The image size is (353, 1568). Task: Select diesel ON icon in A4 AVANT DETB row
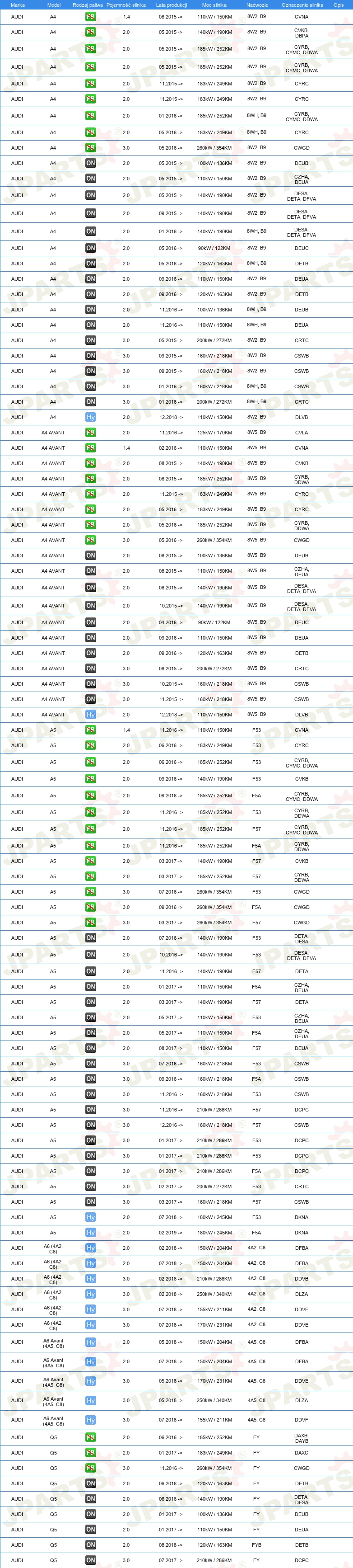(x=91, y=653)
